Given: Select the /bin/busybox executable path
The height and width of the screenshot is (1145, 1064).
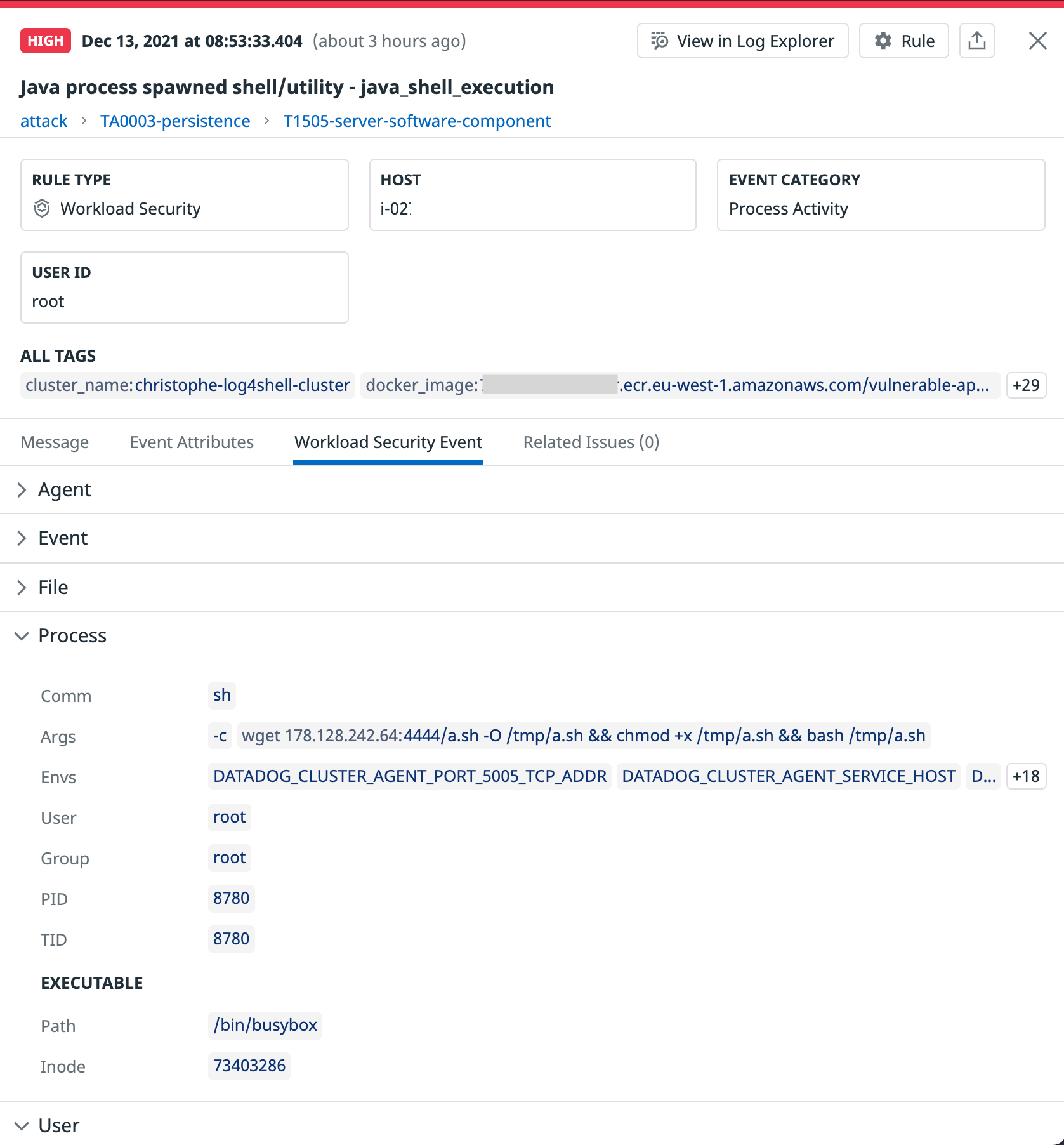Looking at the screenshot, I should coord(265,1025).
